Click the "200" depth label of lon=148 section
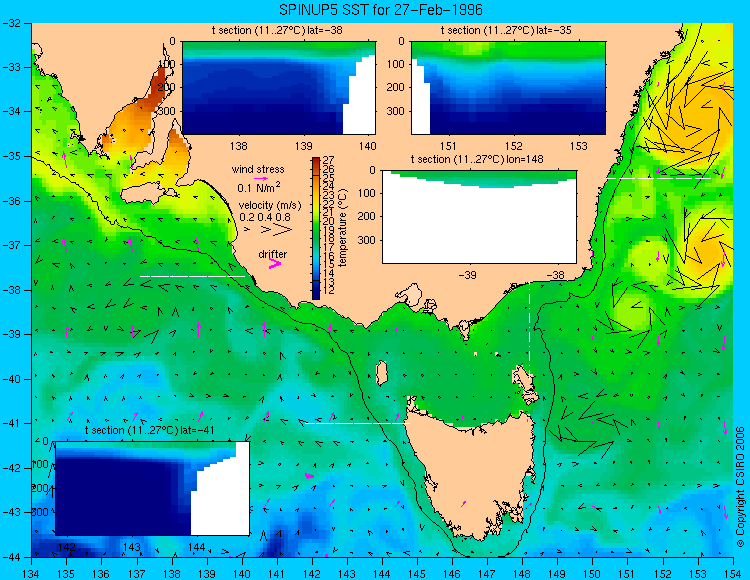 (367, 217)
